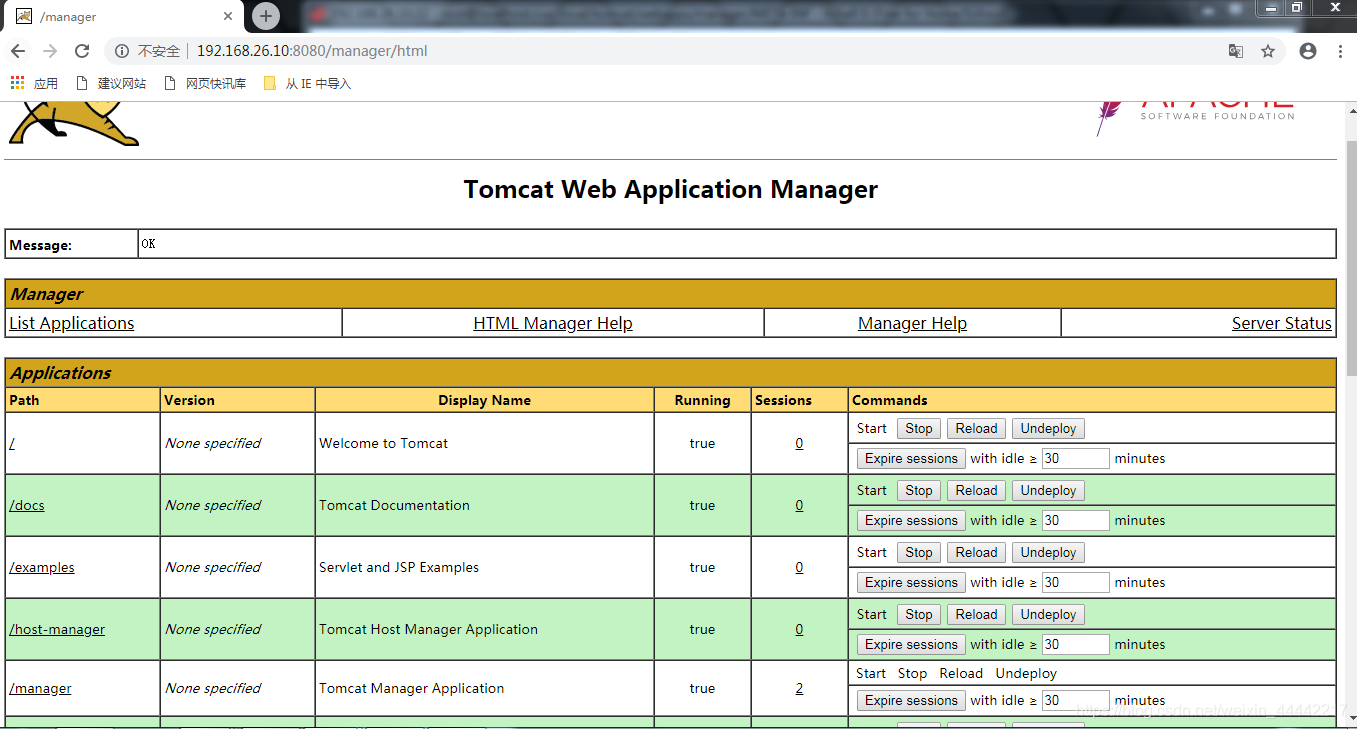Open the Server Status link
The height and width of the screenshot is (729, 1357).
click(x=1282, y=323)
